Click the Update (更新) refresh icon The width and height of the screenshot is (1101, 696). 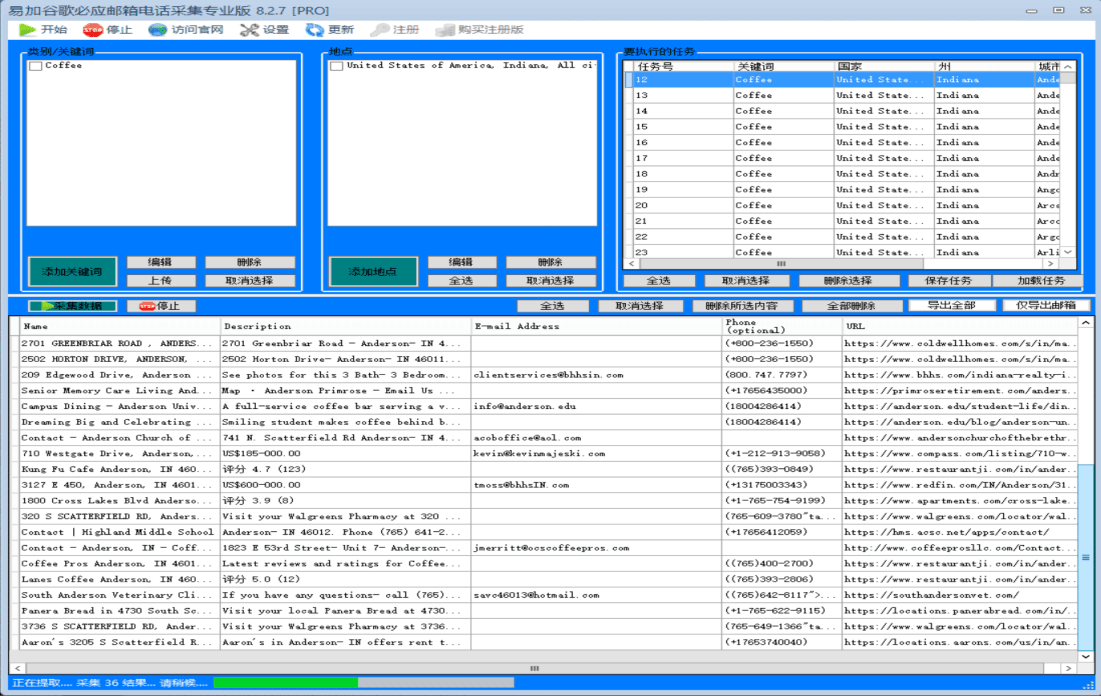coord(314,29)
